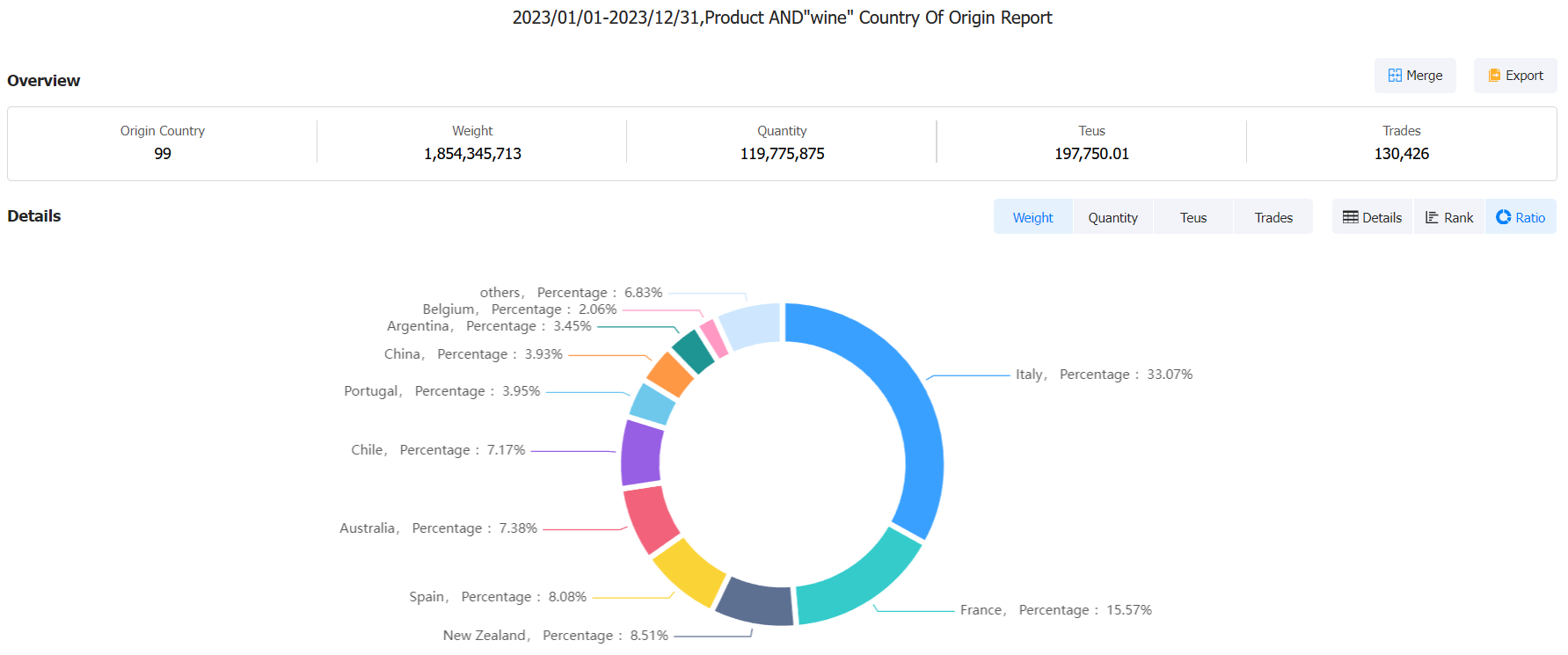Select the purple Chile chart slice
This screenshot has height=655, width=1568.
pos(641,453)
